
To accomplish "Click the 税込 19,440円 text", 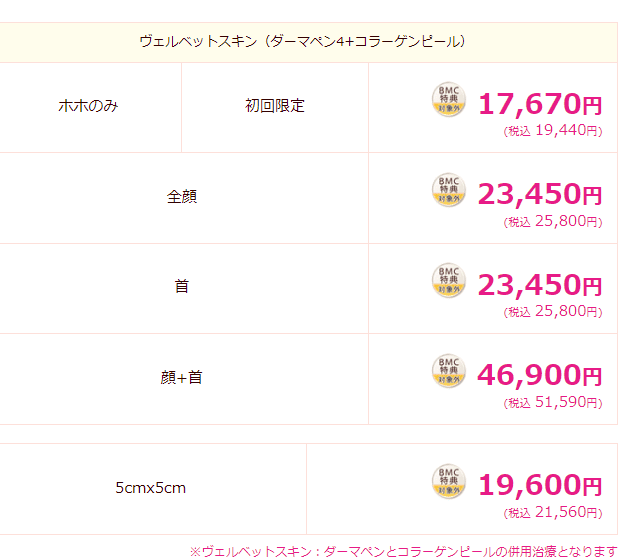I will [x=553, y=130].
